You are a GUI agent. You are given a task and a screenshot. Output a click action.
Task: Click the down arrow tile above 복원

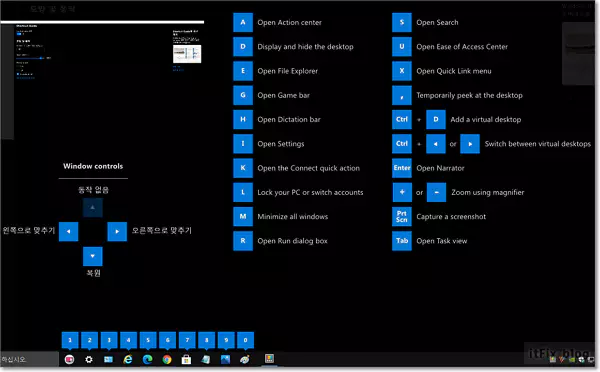pos(93,256)
